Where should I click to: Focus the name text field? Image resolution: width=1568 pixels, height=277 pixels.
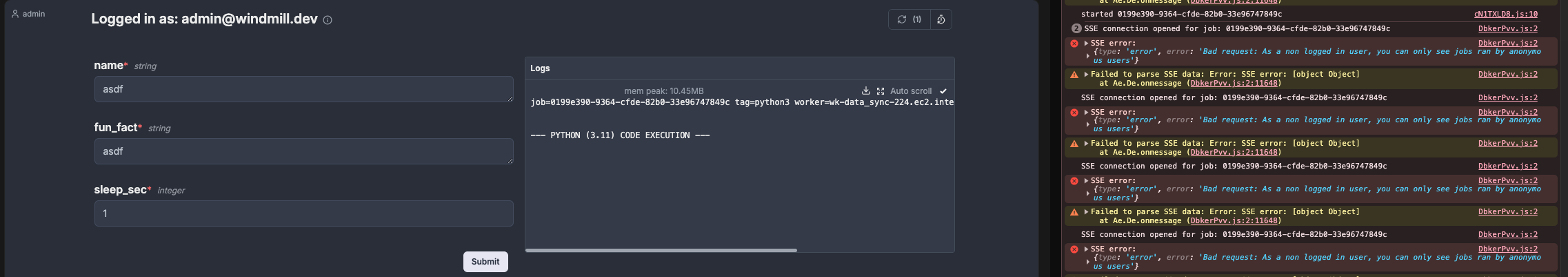(303, 89)
